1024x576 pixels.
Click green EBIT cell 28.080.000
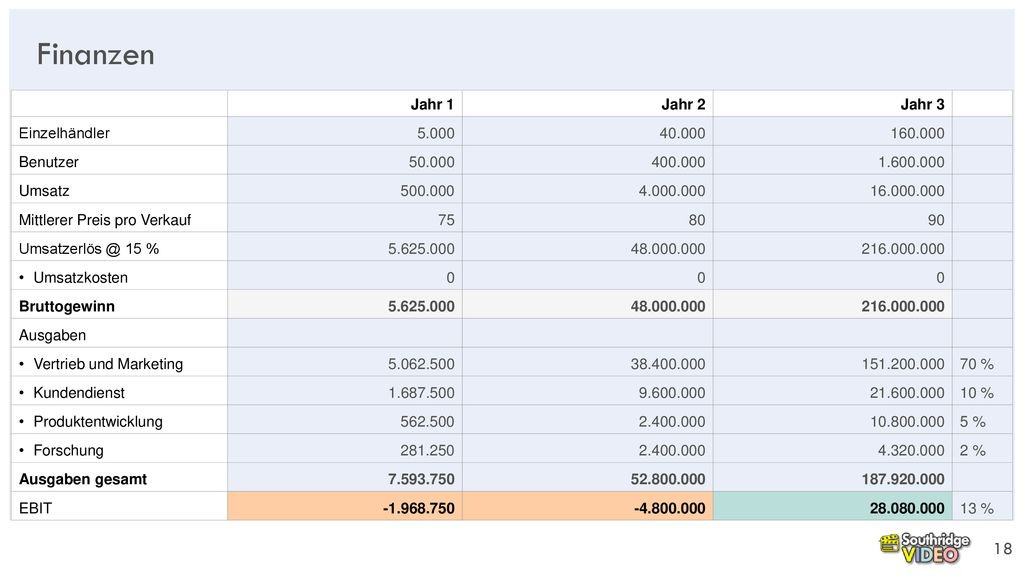833,506
